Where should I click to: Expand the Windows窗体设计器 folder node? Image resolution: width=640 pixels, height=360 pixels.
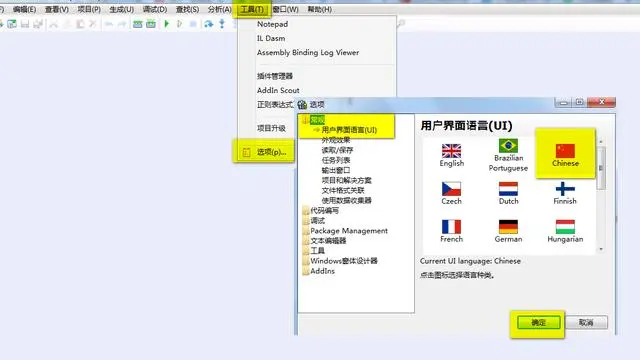click(306, 261)
